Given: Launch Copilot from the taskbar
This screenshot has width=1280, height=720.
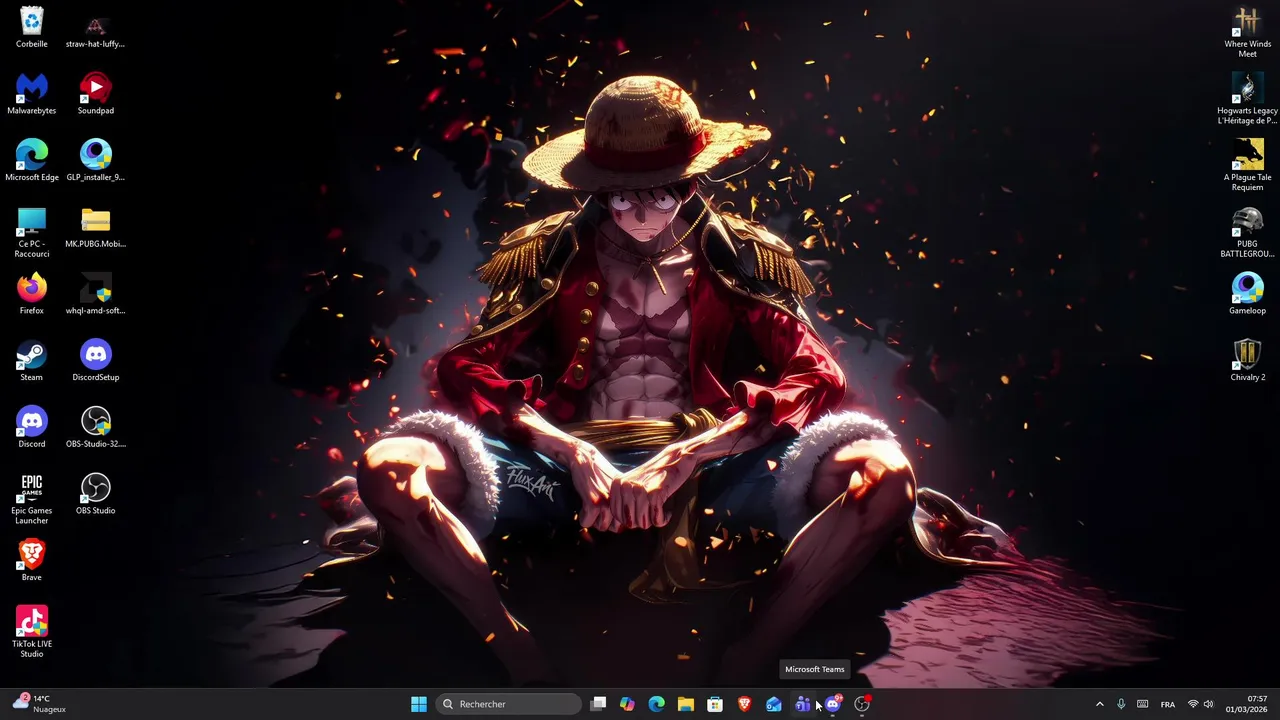Looking at the screenshot, I should coord(627,704).
